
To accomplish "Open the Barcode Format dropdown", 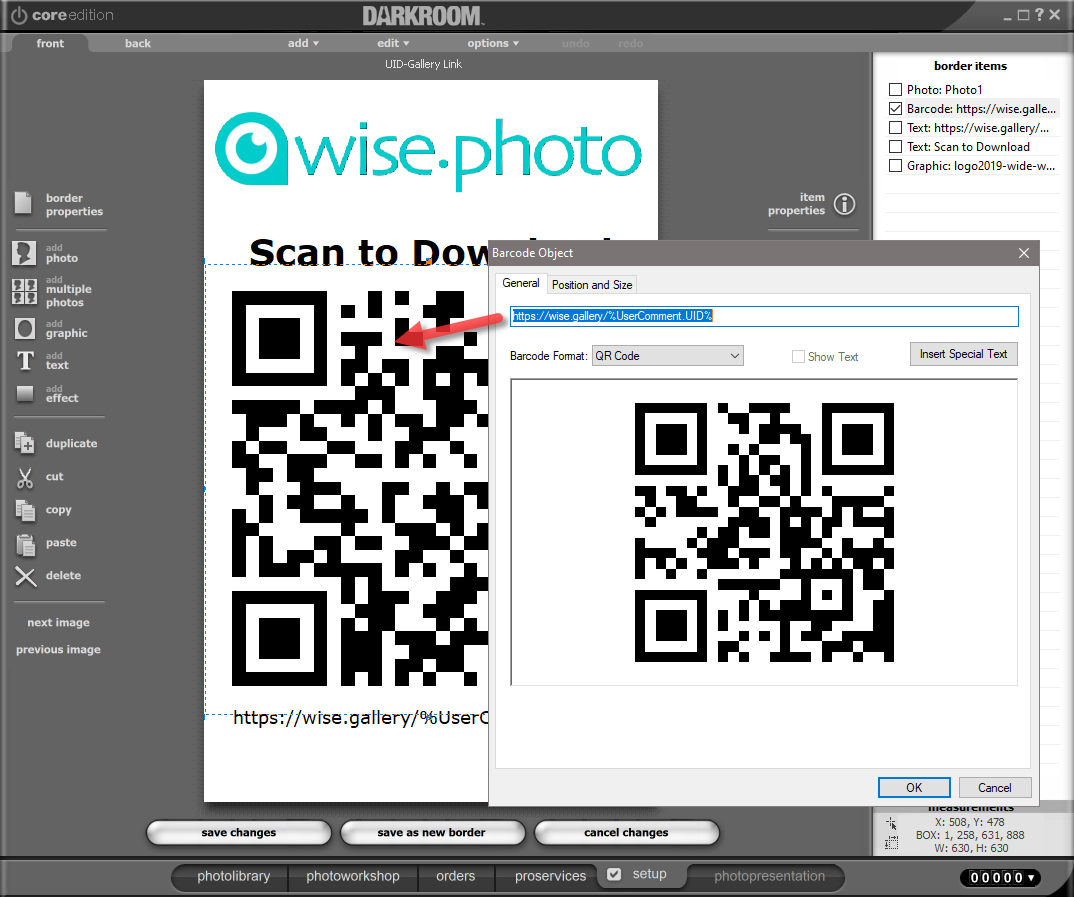I will coord(668,356).
